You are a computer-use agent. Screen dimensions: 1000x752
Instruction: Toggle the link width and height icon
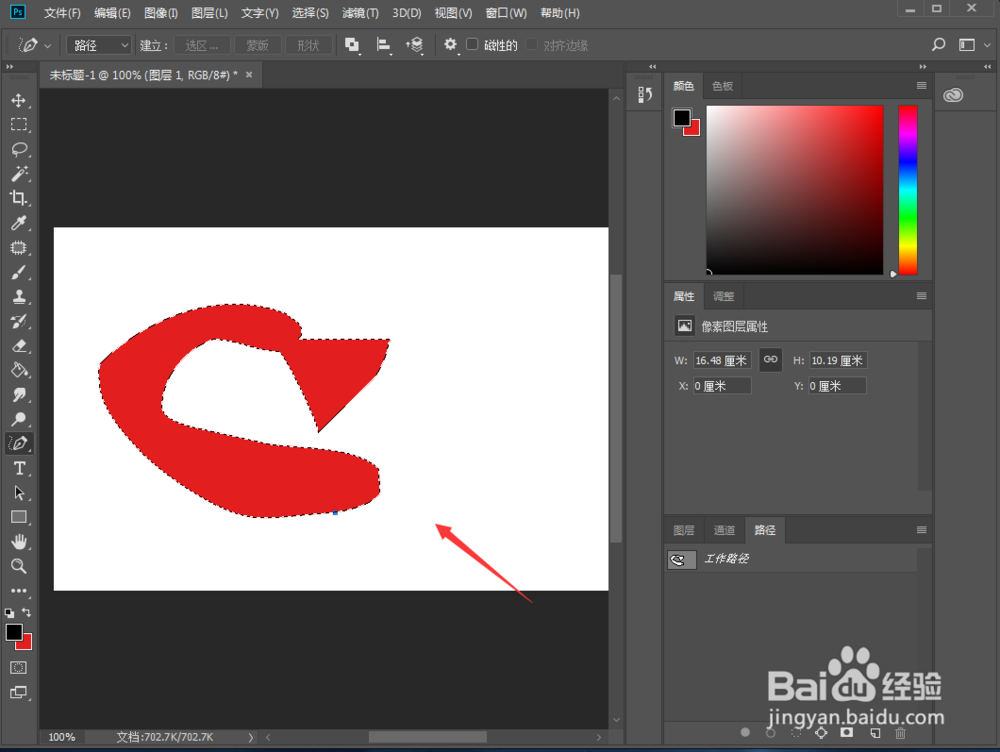point(770,359)
